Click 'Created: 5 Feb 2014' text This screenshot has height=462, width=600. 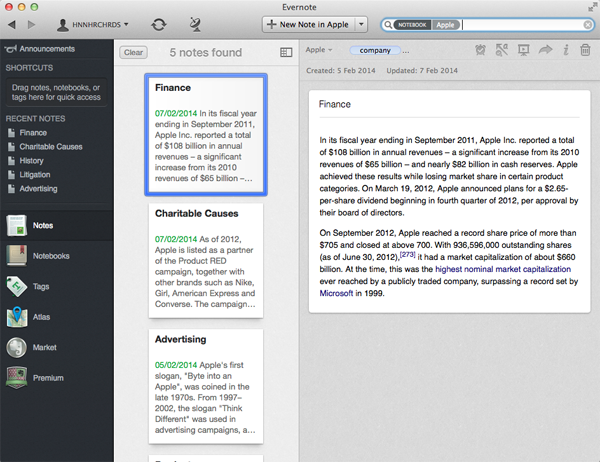341,70
